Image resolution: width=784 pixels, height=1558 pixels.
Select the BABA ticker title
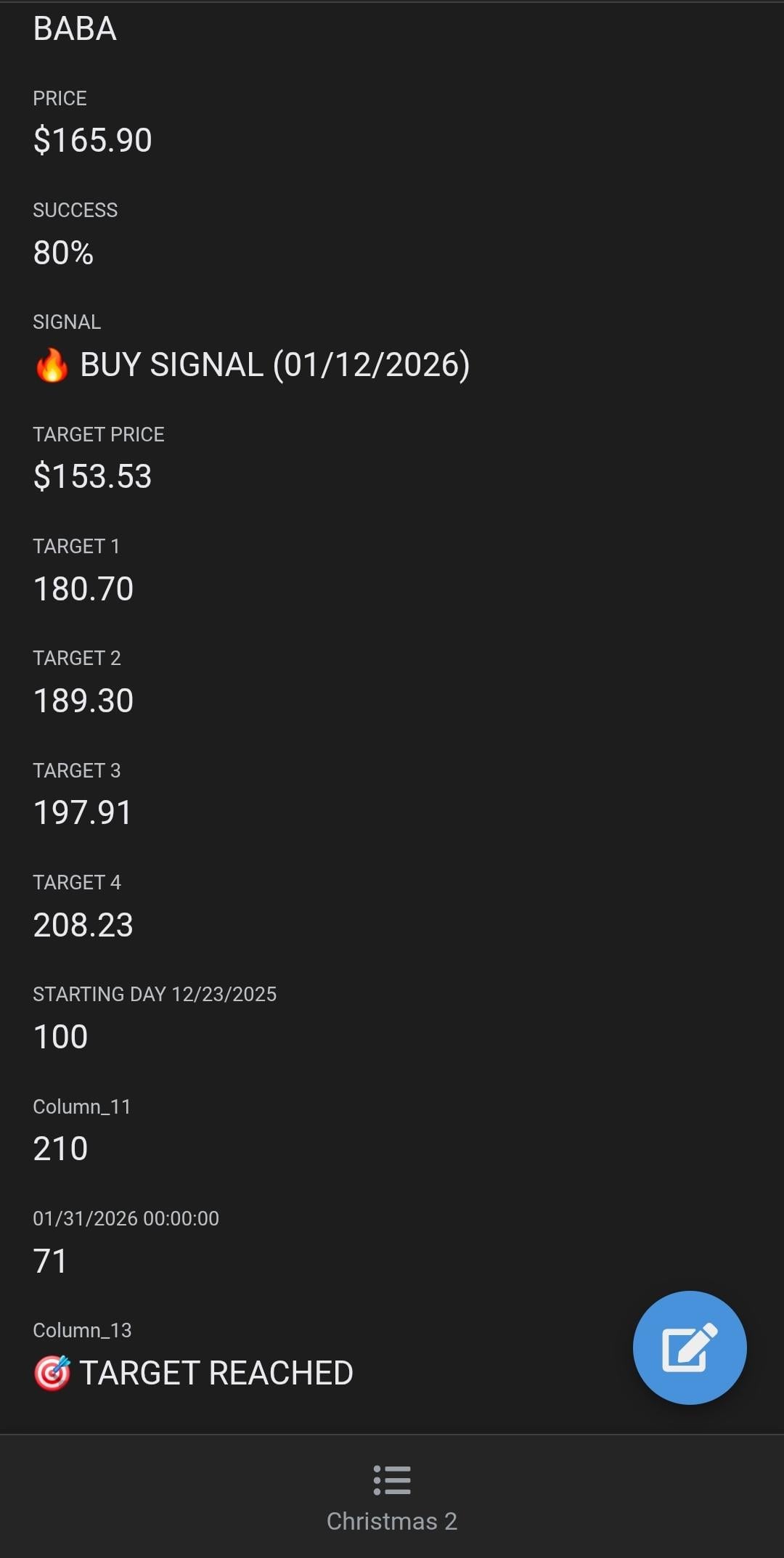click(75, 30)
